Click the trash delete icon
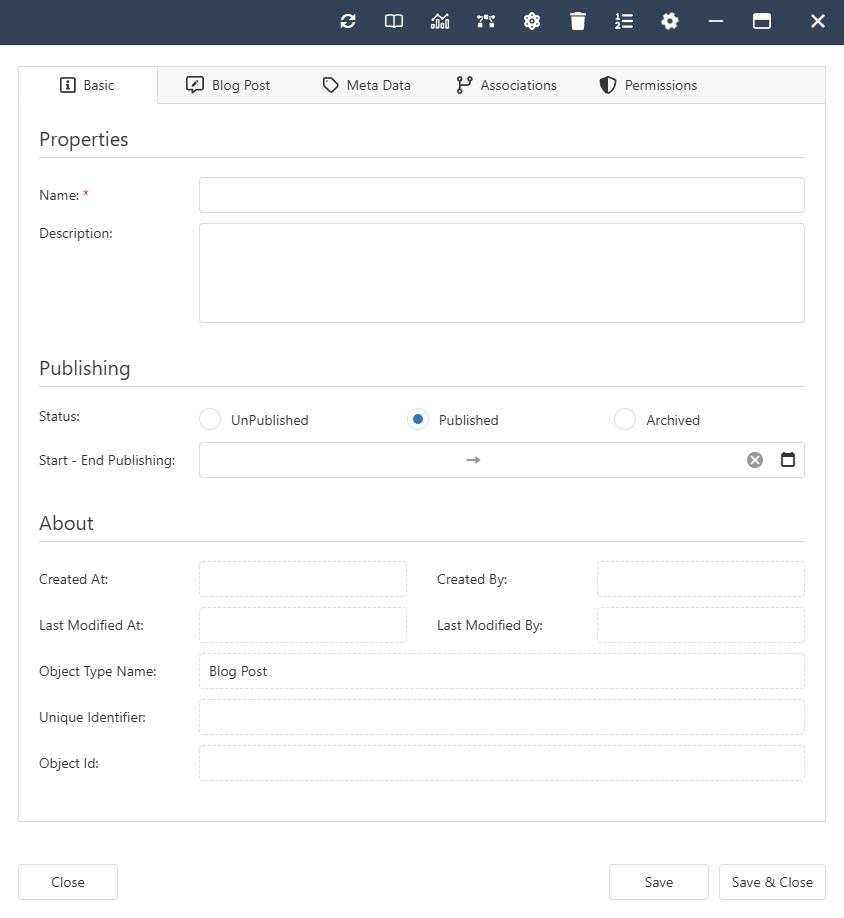The image size is (844, 918). click(x=578, y=21)
